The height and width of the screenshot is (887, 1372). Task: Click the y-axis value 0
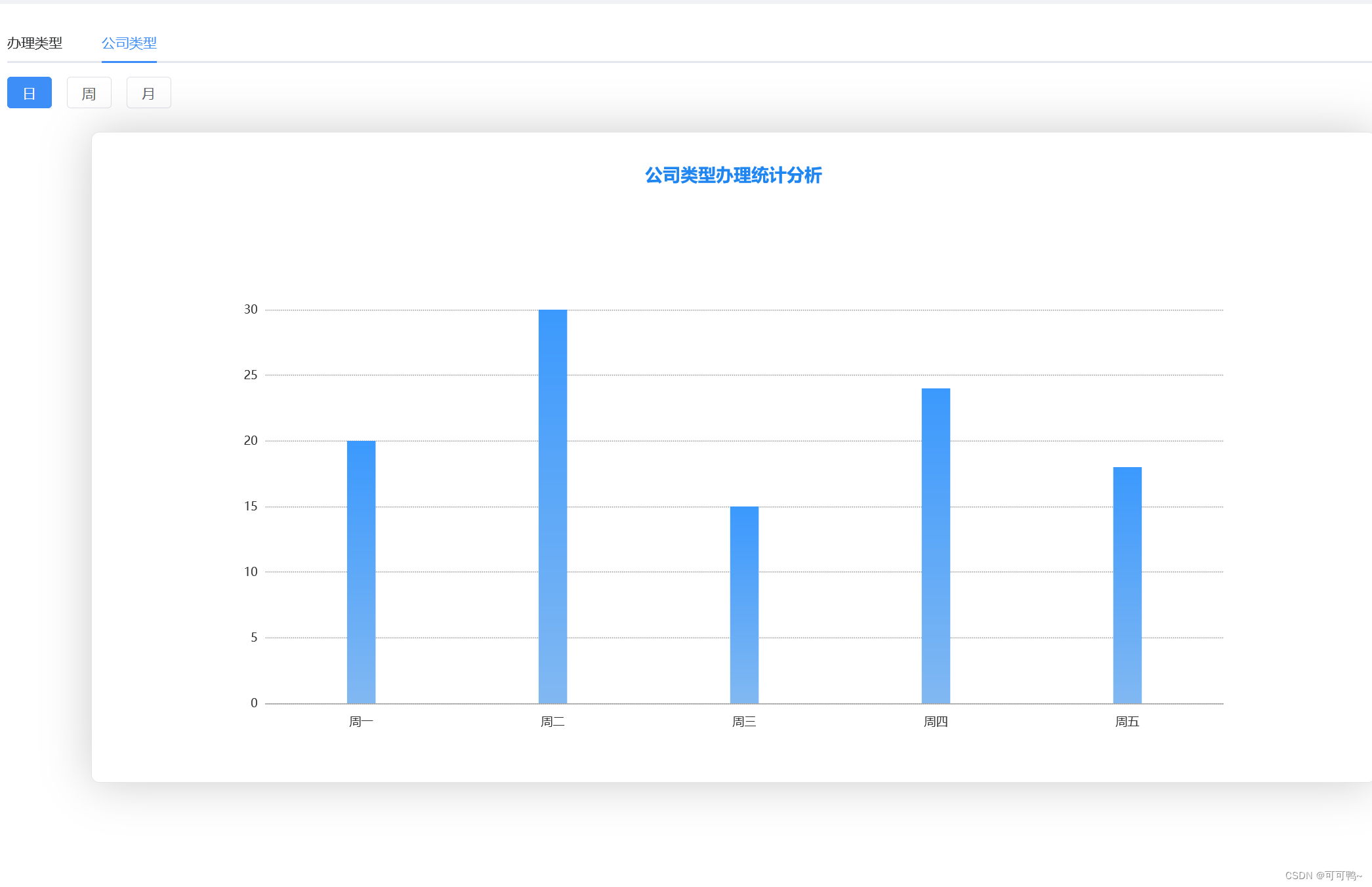pyautogui.click(x=254, y=703)
